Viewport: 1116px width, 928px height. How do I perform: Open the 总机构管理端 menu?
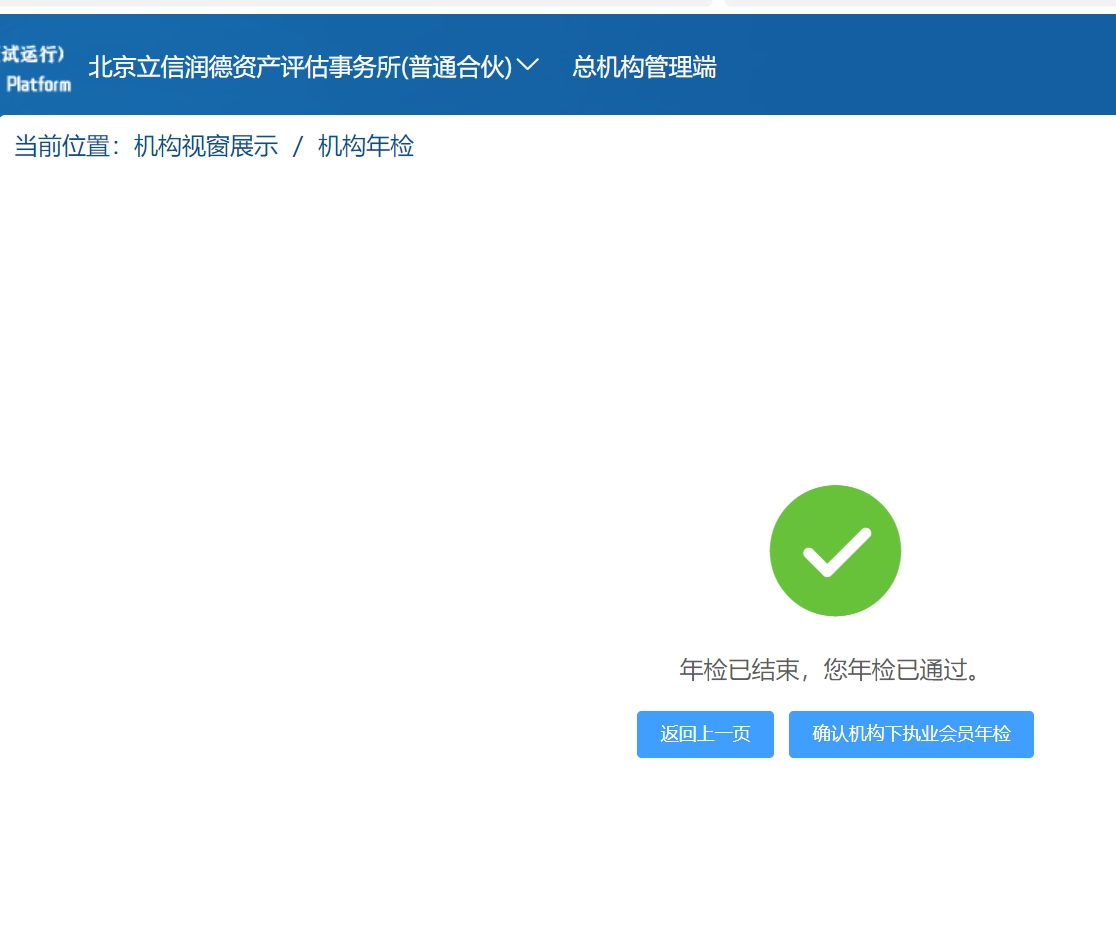[x=644, y=67]
